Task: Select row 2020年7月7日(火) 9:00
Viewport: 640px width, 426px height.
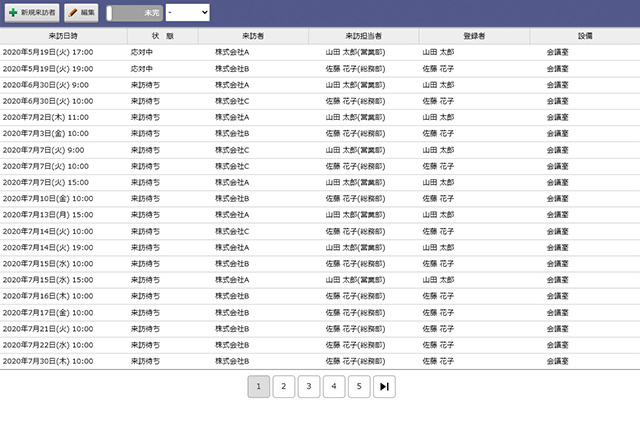Action: [320, 150]
